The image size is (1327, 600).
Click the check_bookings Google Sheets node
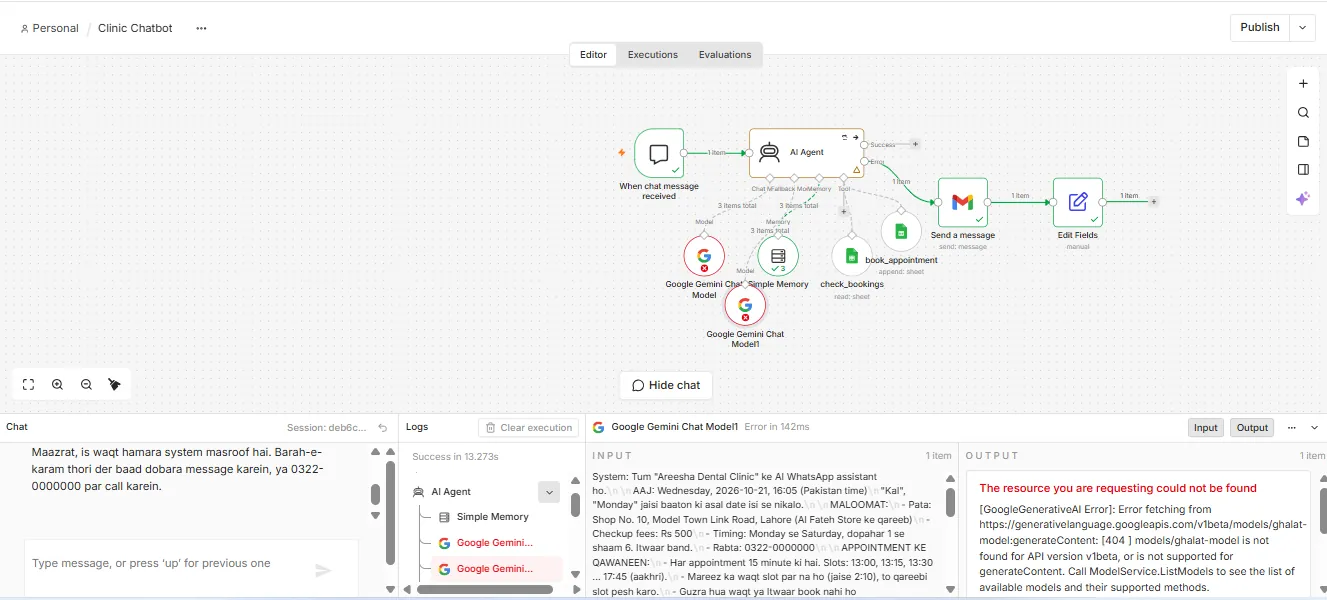851,256
